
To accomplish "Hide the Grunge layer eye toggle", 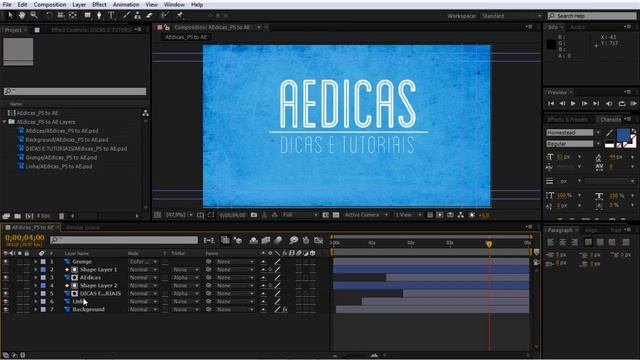I will pos(6,262).
